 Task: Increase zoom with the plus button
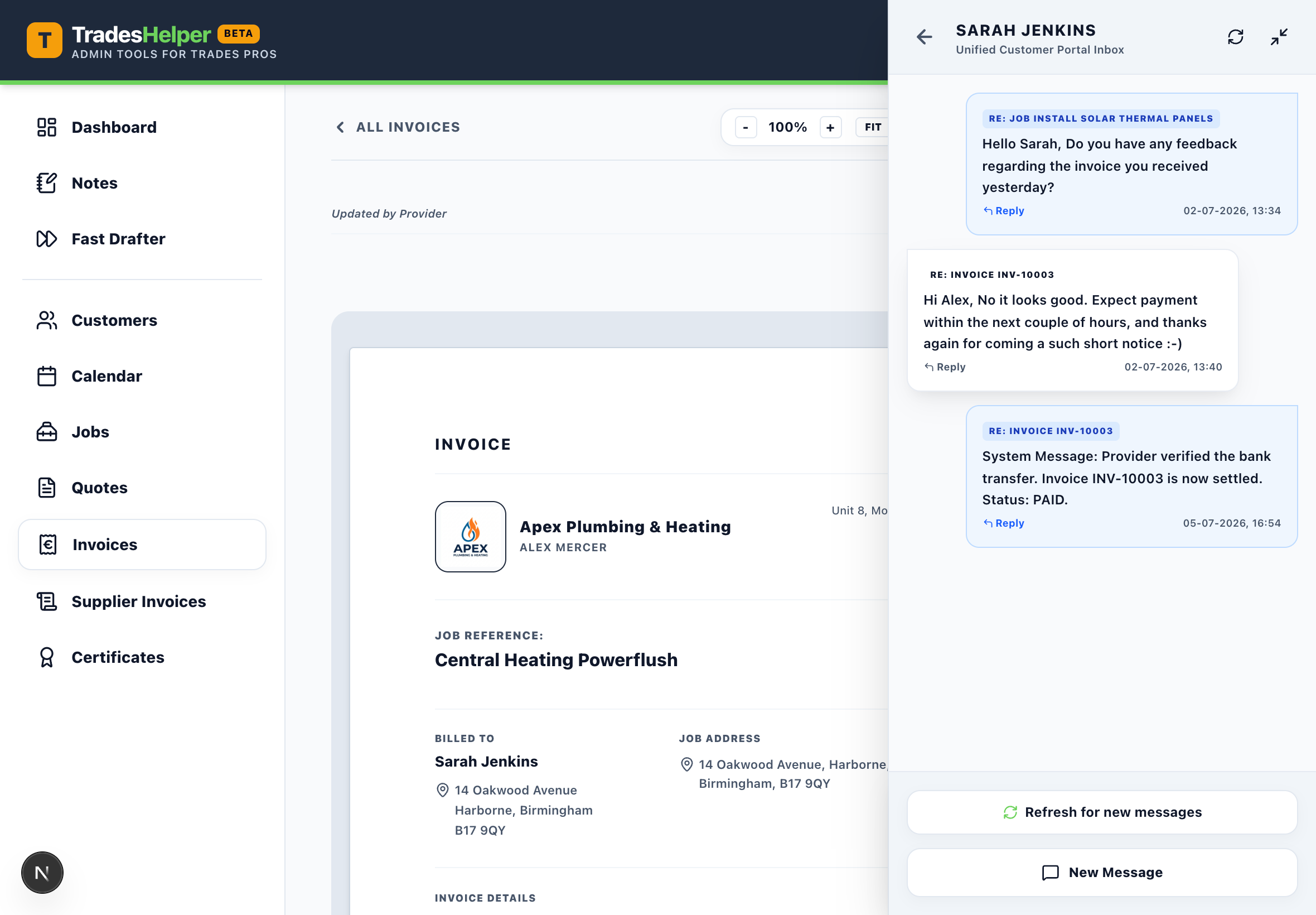point(830,127)
